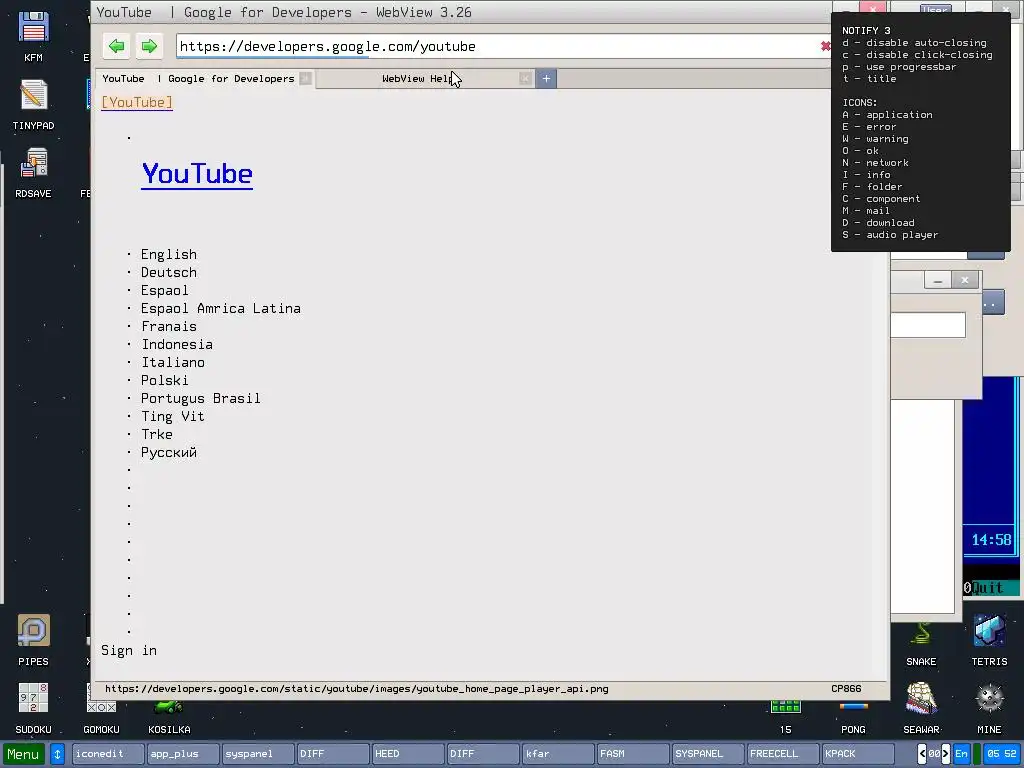Image resolution: width=1024 pixels, height=768 pixels.
Task: Click the taskbar clock
Action: [1002, 754]
